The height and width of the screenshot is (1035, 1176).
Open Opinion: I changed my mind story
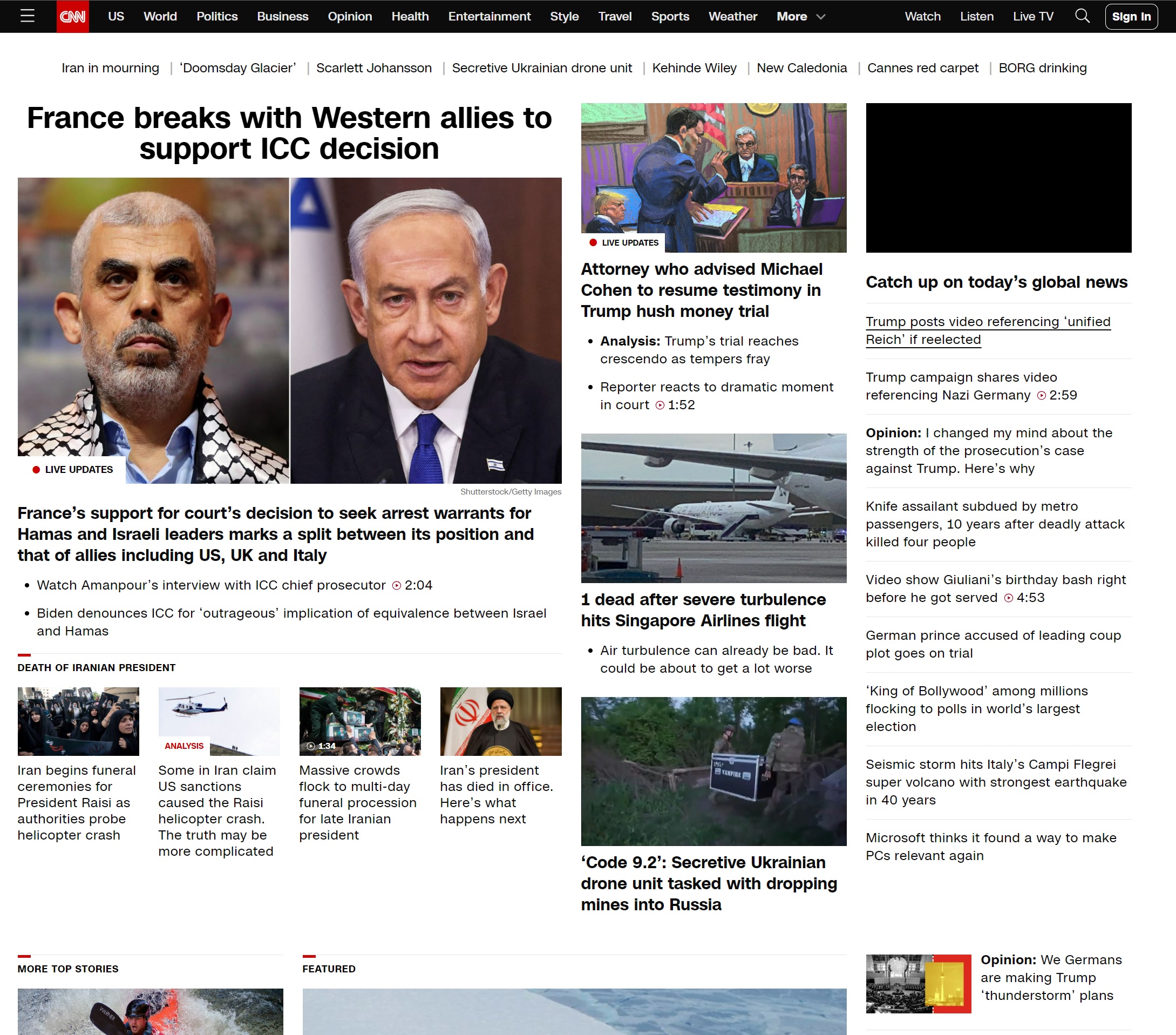[x=989, y=451]
